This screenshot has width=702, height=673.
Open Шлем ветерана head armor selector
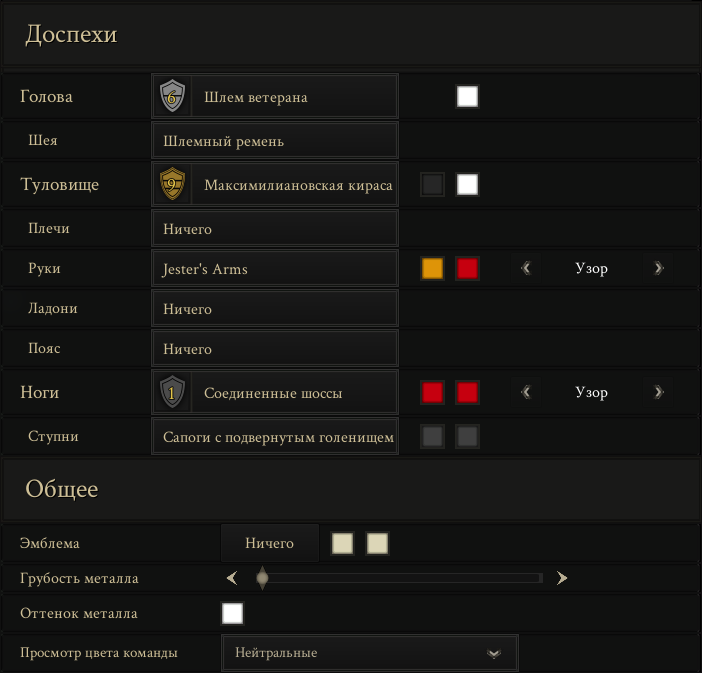[275, 96]
